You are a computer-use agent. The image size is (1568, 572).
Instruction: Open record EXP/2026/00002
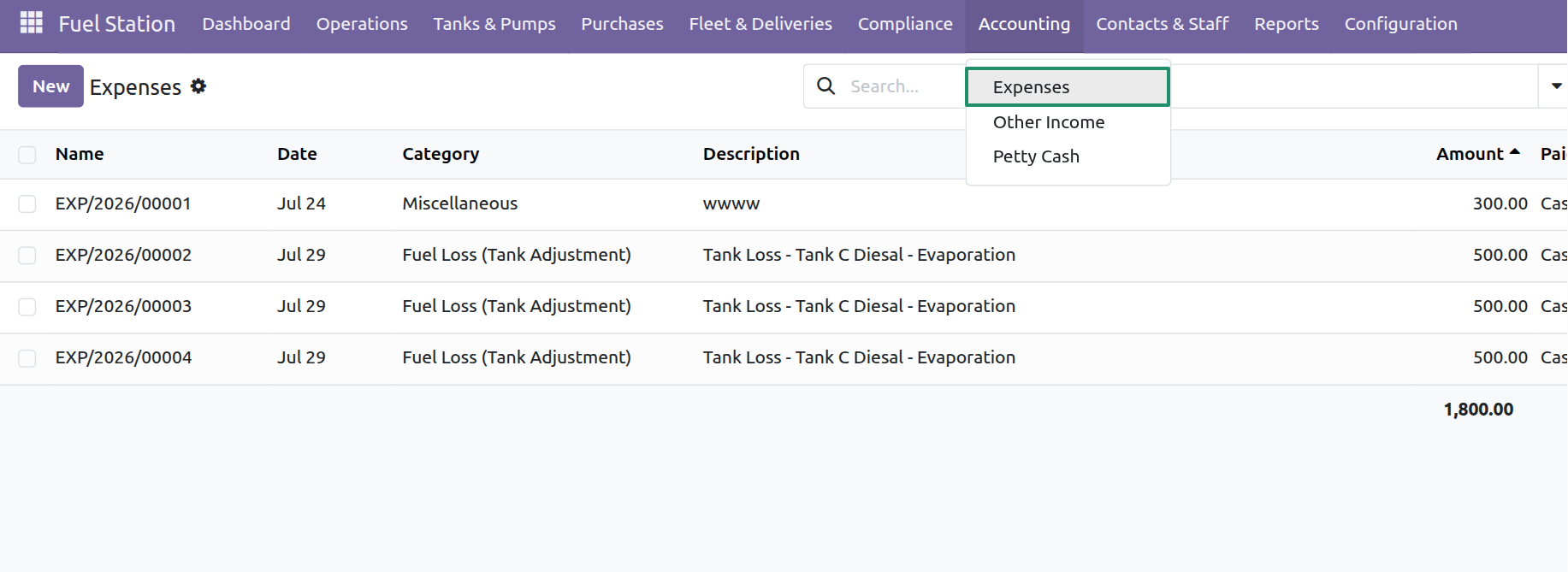point(123,255)
